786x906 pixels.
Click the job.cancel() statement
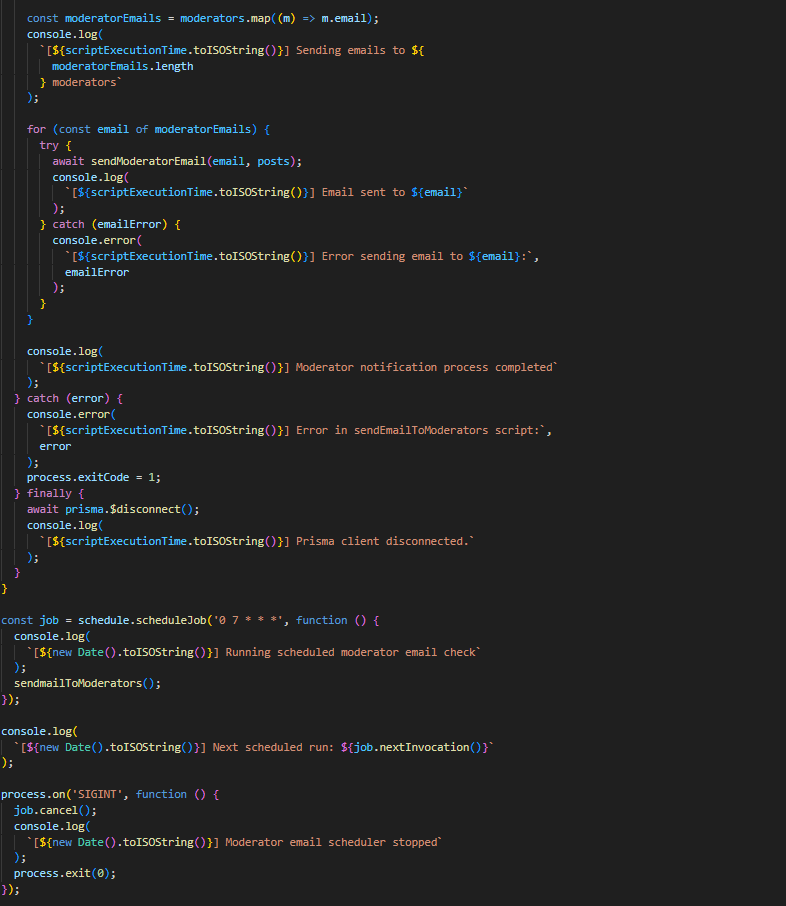55,810
